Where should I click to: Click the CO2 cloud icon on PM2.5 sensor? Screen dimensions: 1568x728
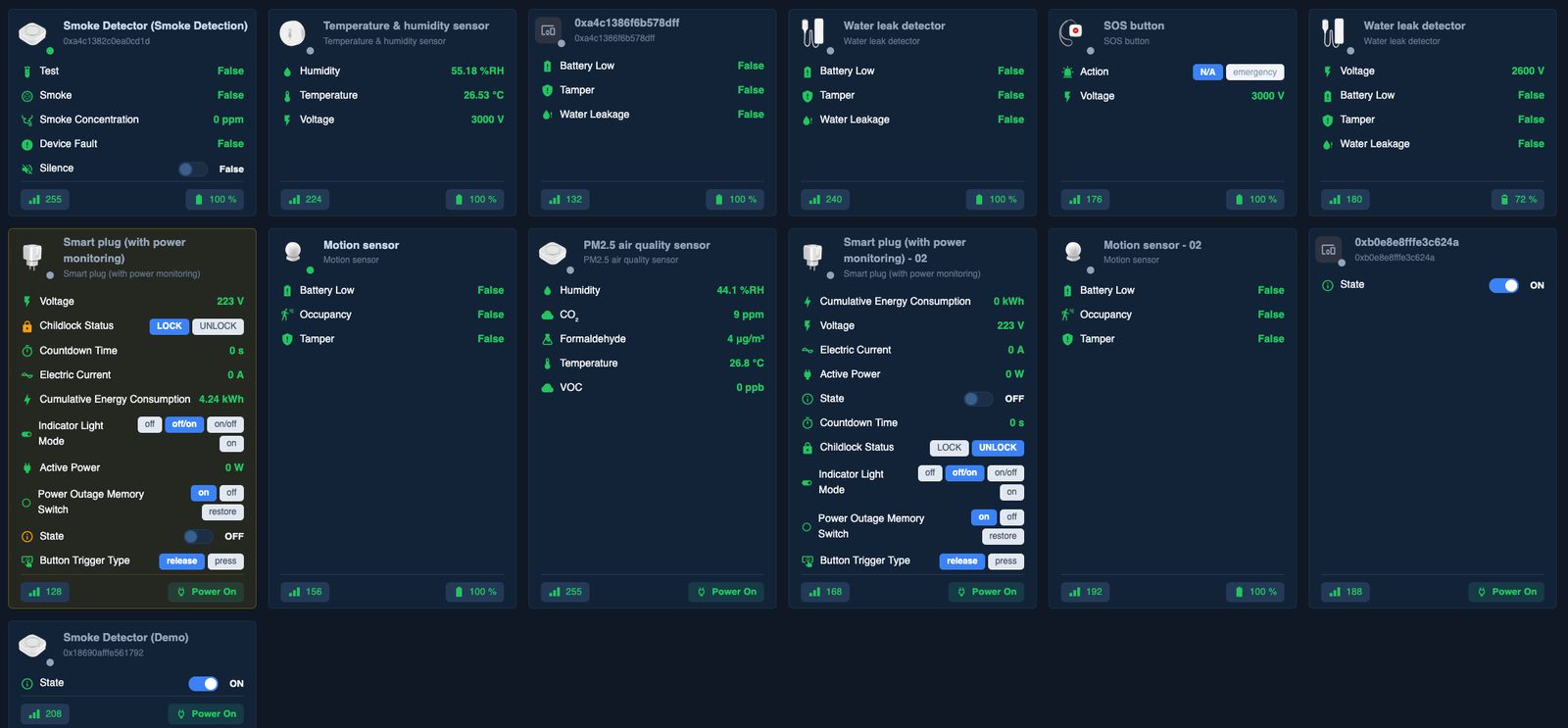(548, 315)
